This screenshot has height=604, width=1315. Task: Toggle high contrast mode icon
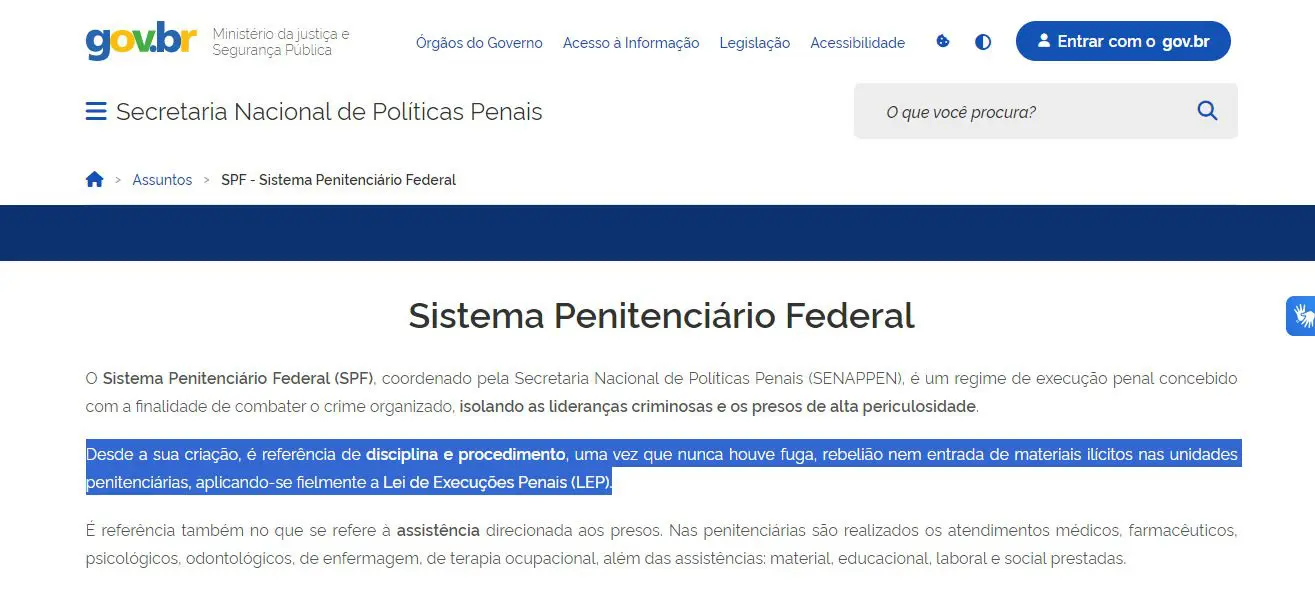(983, 42)
